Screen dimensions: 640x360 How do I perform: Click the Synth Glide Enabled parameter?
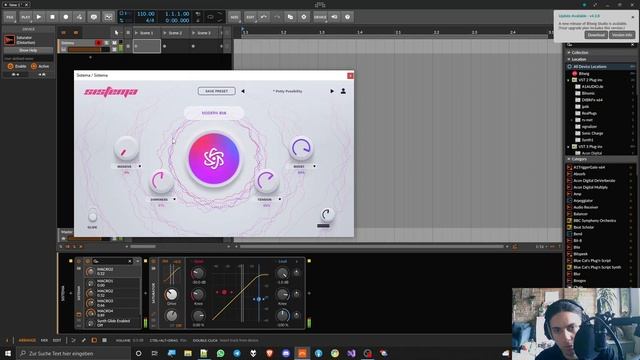point(113,323)
